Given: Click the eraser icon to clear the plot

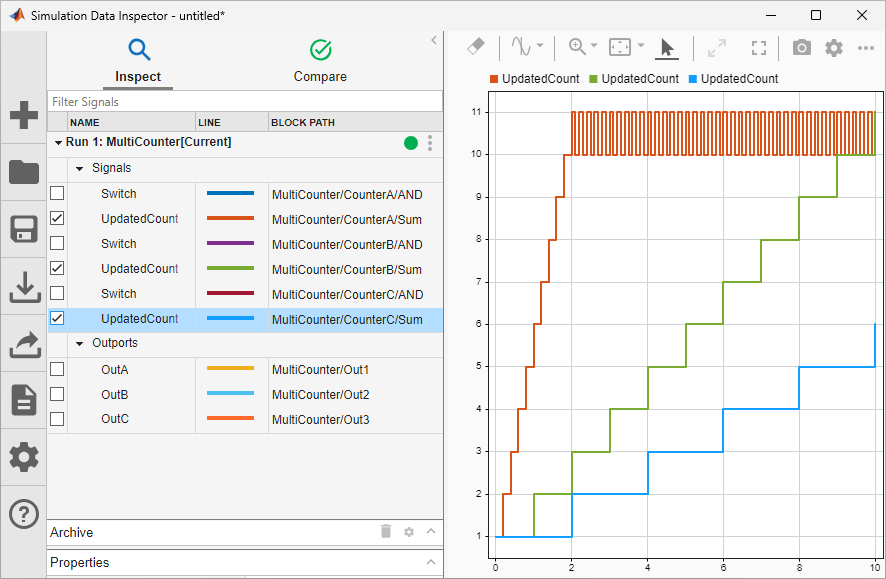Looking at the screenshot, I should (474, 47).
